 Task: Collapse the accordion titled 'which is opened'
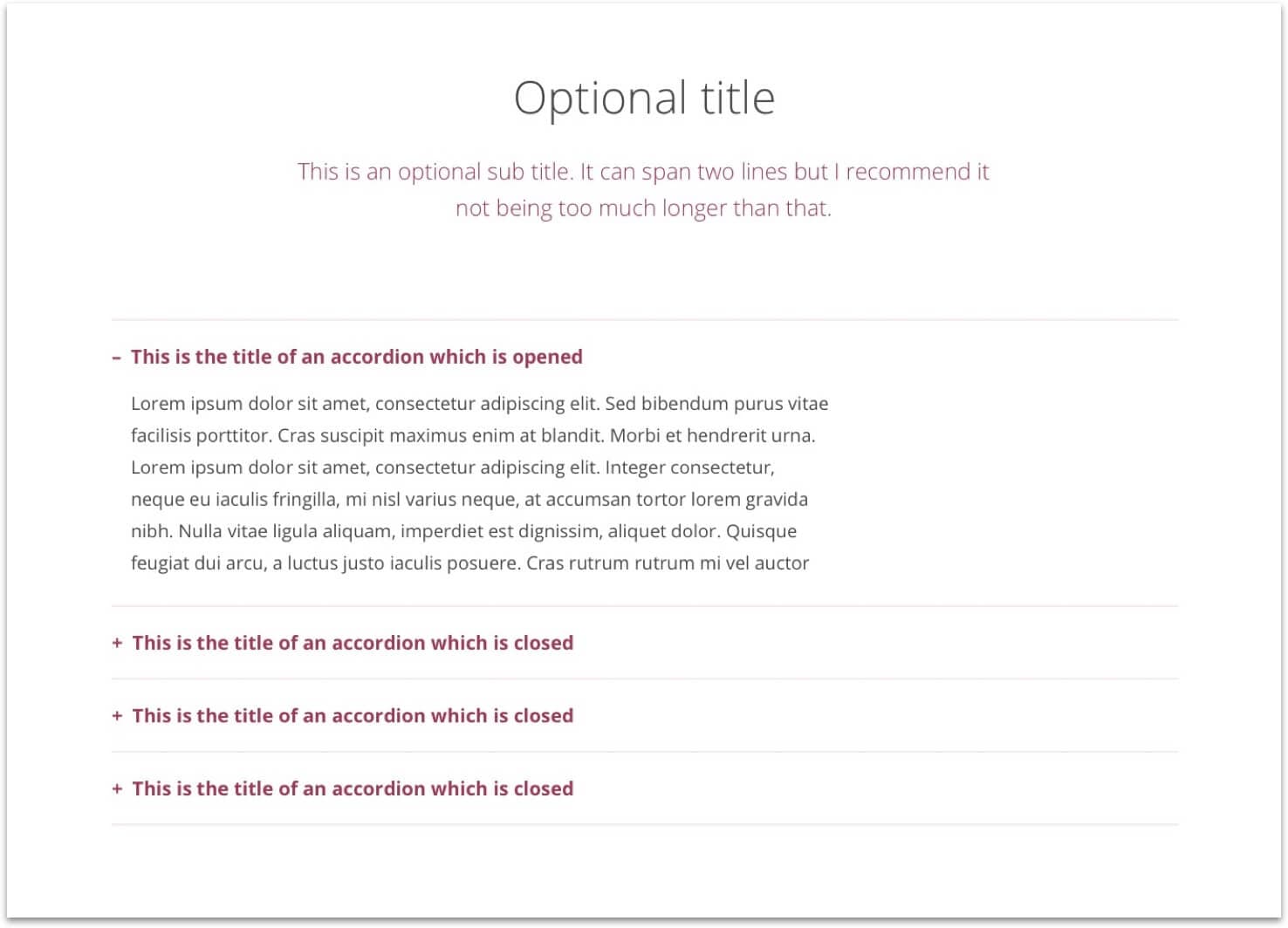pos(357,357)
